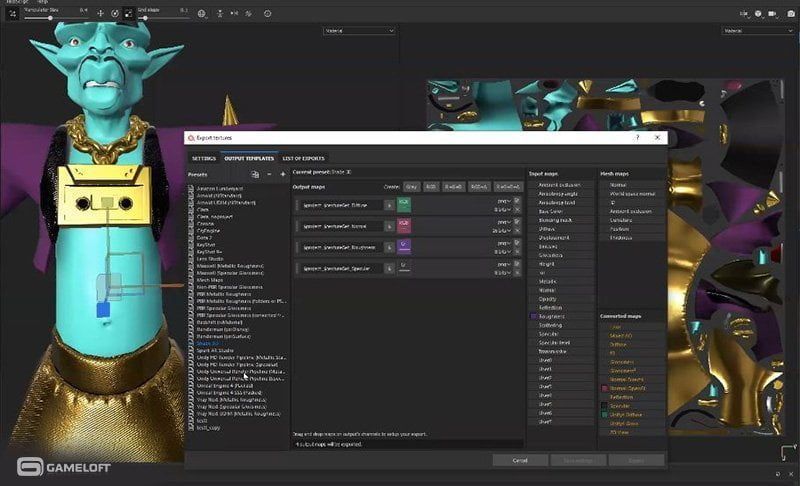Remove the Specular output map with its X
Image resolution: width=800 pixels, height=486 pixels.
[x=517, y=273]
